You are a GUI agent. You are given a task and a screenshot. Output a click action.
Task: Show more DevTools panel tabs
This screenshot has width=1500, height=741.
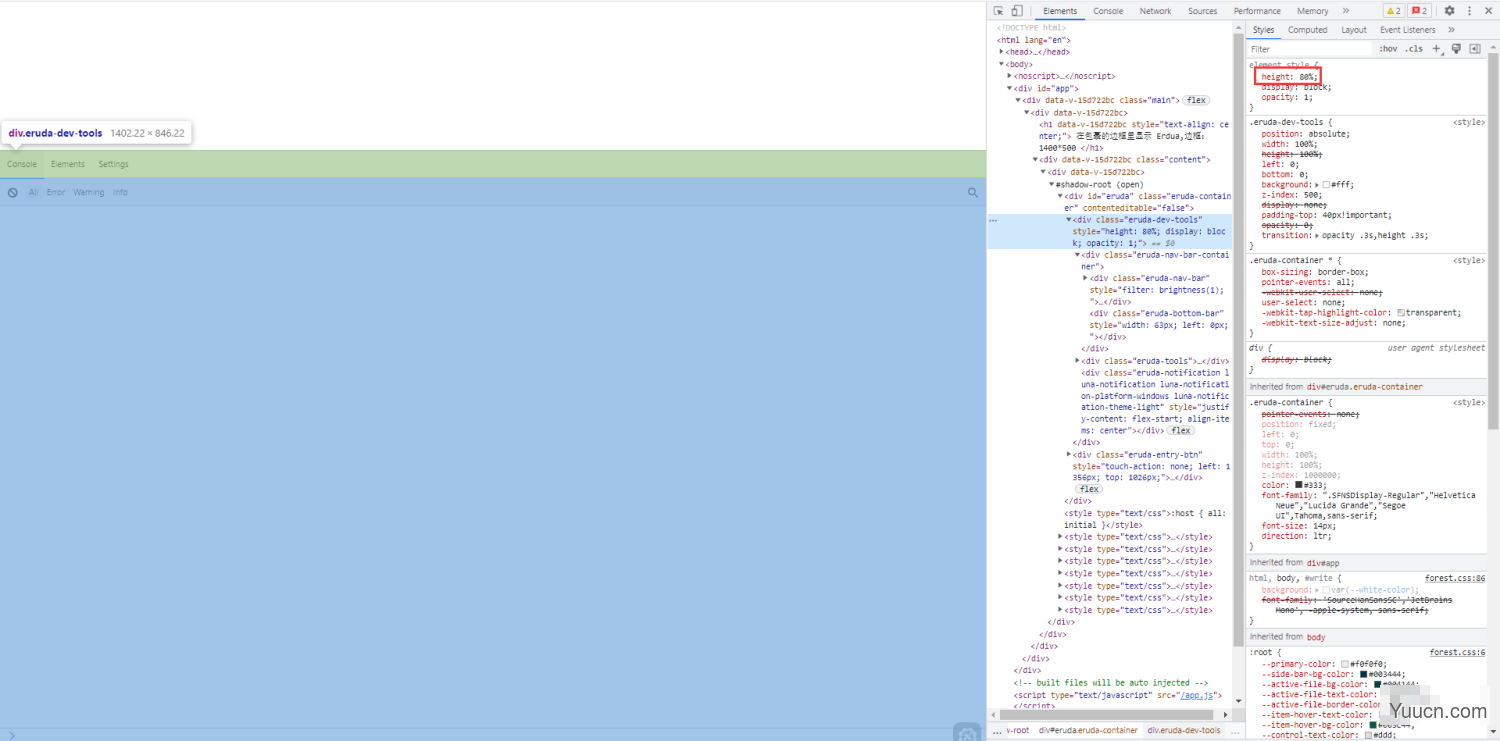click(1346, 11)
